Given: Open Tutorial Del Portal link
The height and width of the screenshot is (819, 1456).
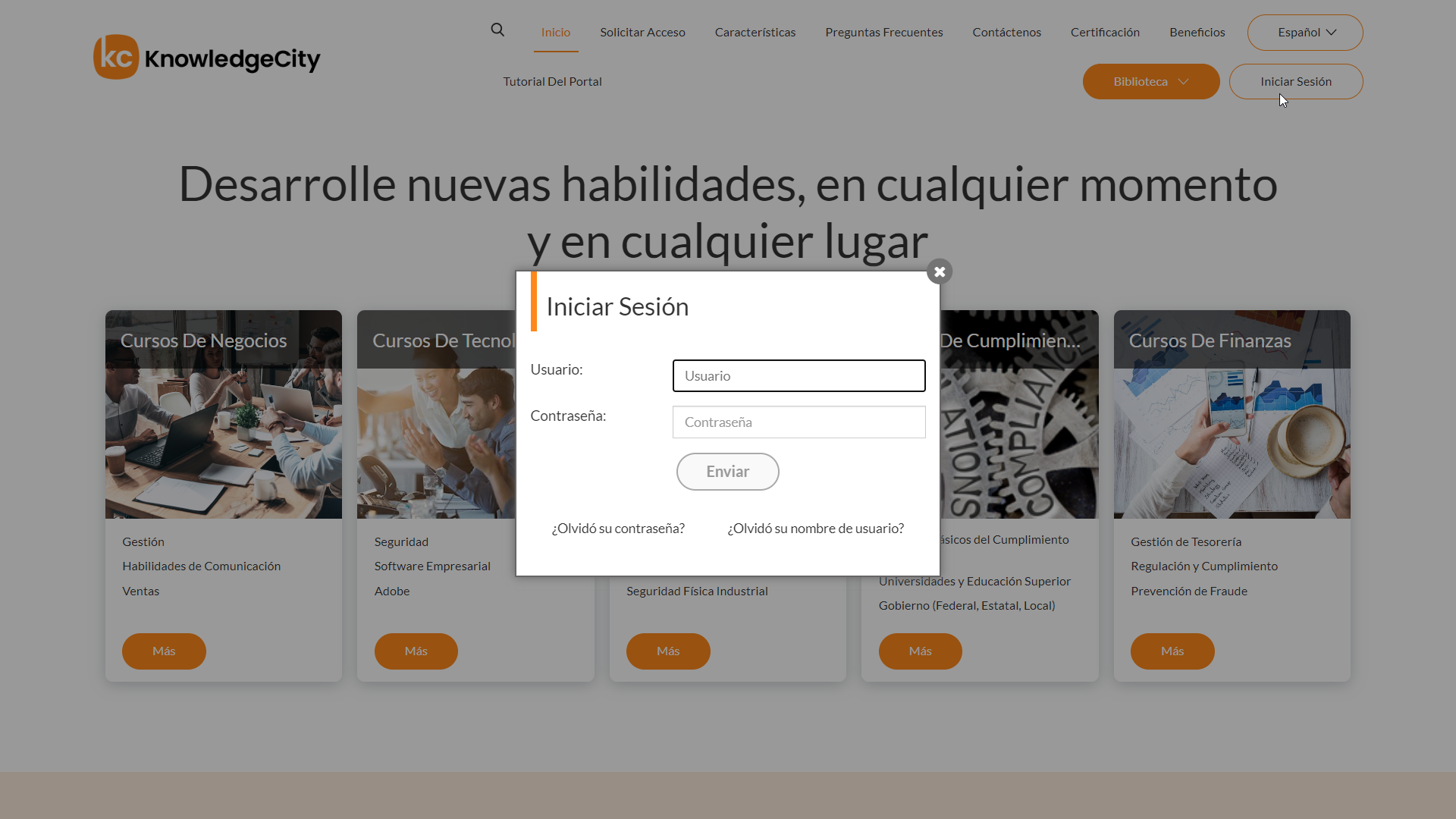Looking at the screenshot, I should tap(553, 81).
